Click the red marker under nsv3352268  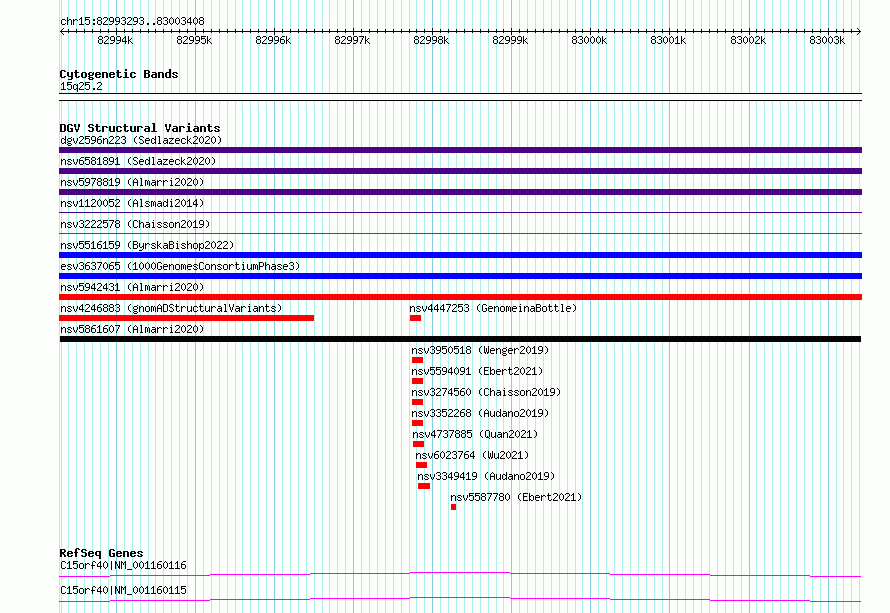pos(417,423)
